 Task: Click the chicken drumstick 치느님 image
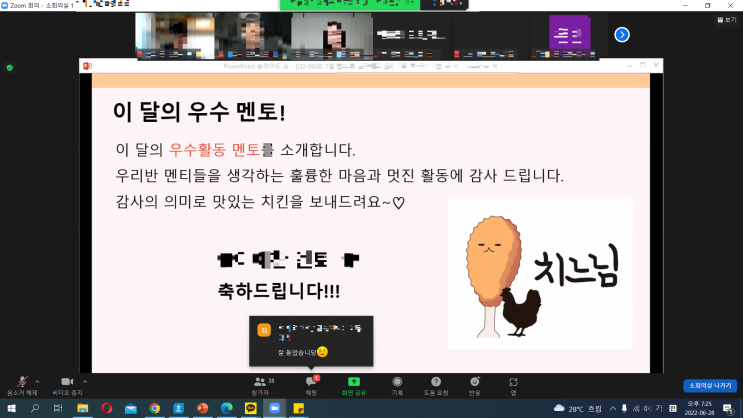tap(540, 274)
